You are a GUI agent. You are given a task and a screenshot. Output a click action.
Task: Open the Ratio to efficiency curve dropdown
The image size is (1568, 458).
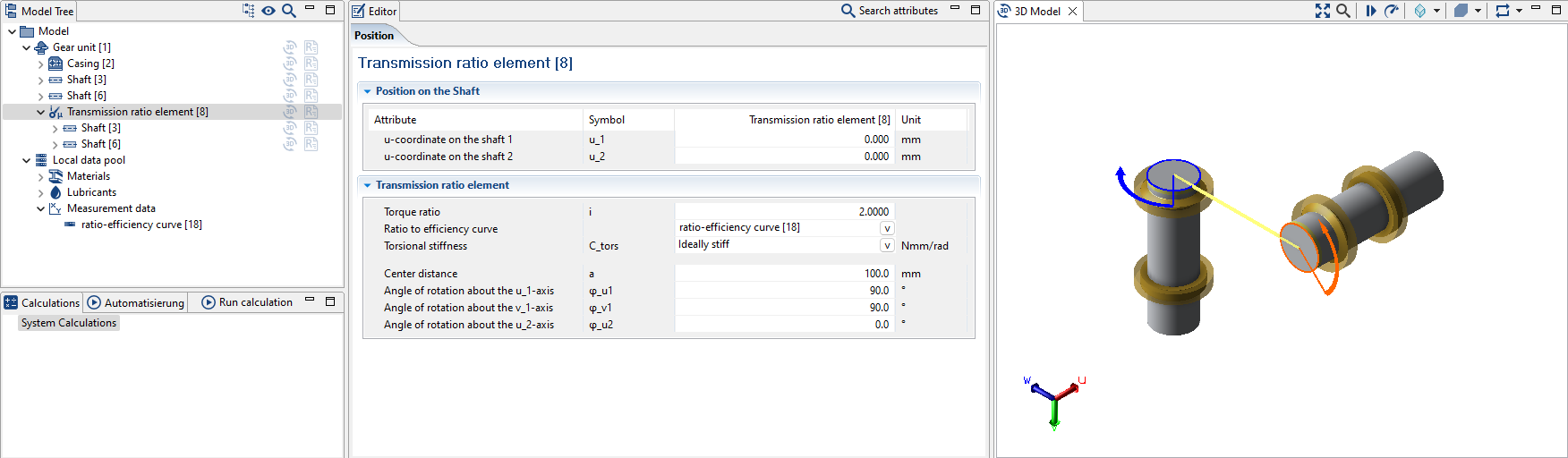(x=887, y=228)
